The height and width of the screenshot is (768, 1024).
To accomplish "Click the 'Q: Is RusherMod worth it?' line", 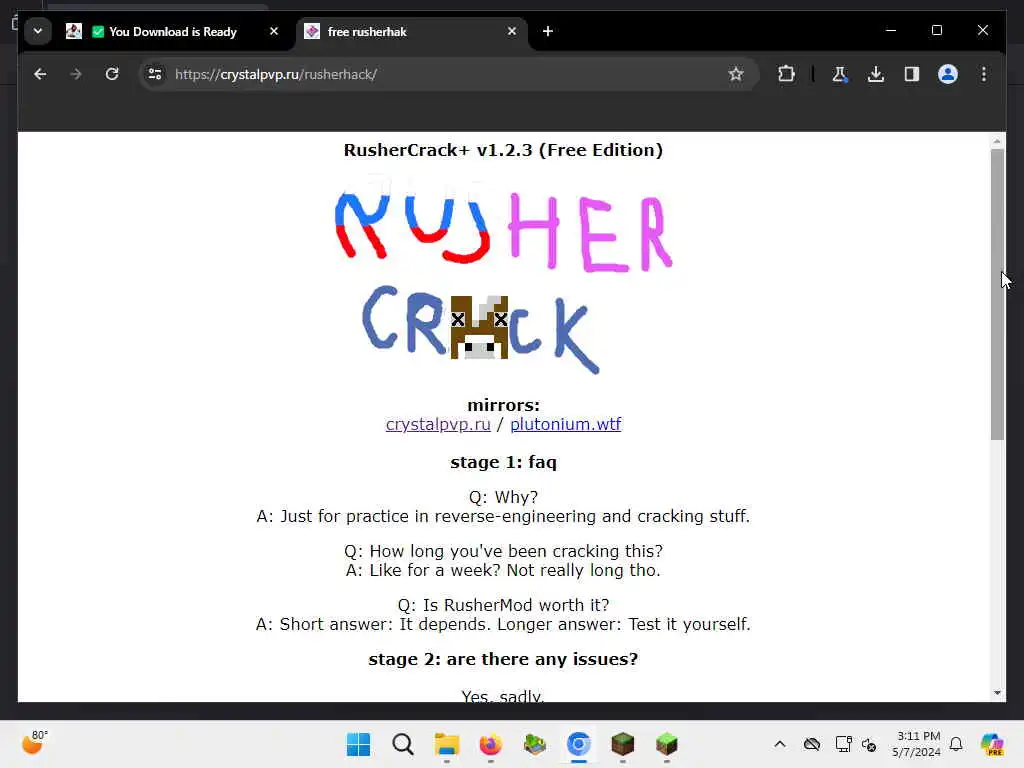I will pyautogui.click(x=504, y=605).
